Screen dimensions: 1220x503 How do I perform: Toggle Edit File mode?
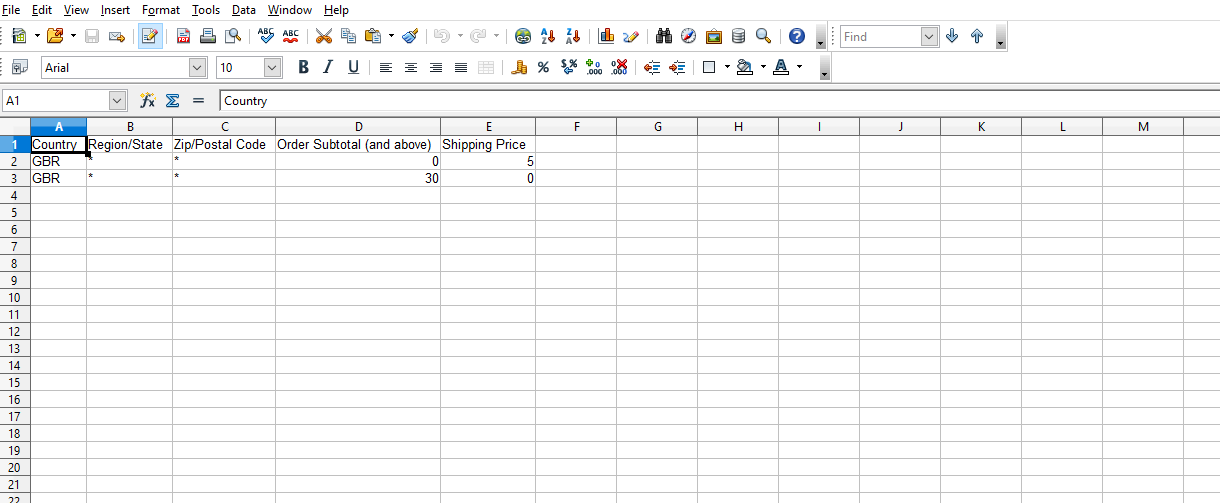point(150,36)
